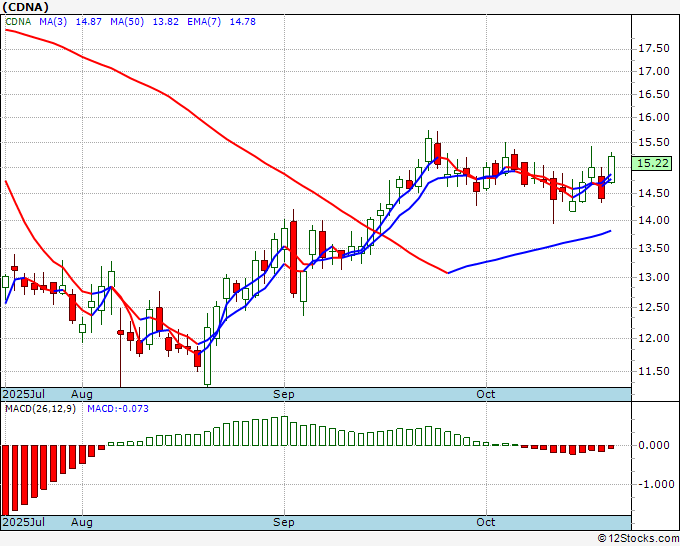Click the last green candlestick near 15.22
The image size is (680, 546).
coord(612,169)
